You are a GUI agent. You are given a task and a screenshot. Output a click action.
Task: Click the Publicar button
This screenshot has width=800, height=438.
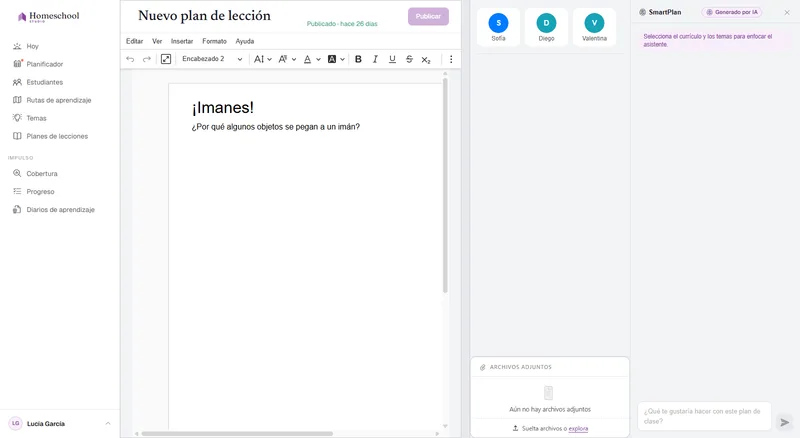[x=428, y=16]
